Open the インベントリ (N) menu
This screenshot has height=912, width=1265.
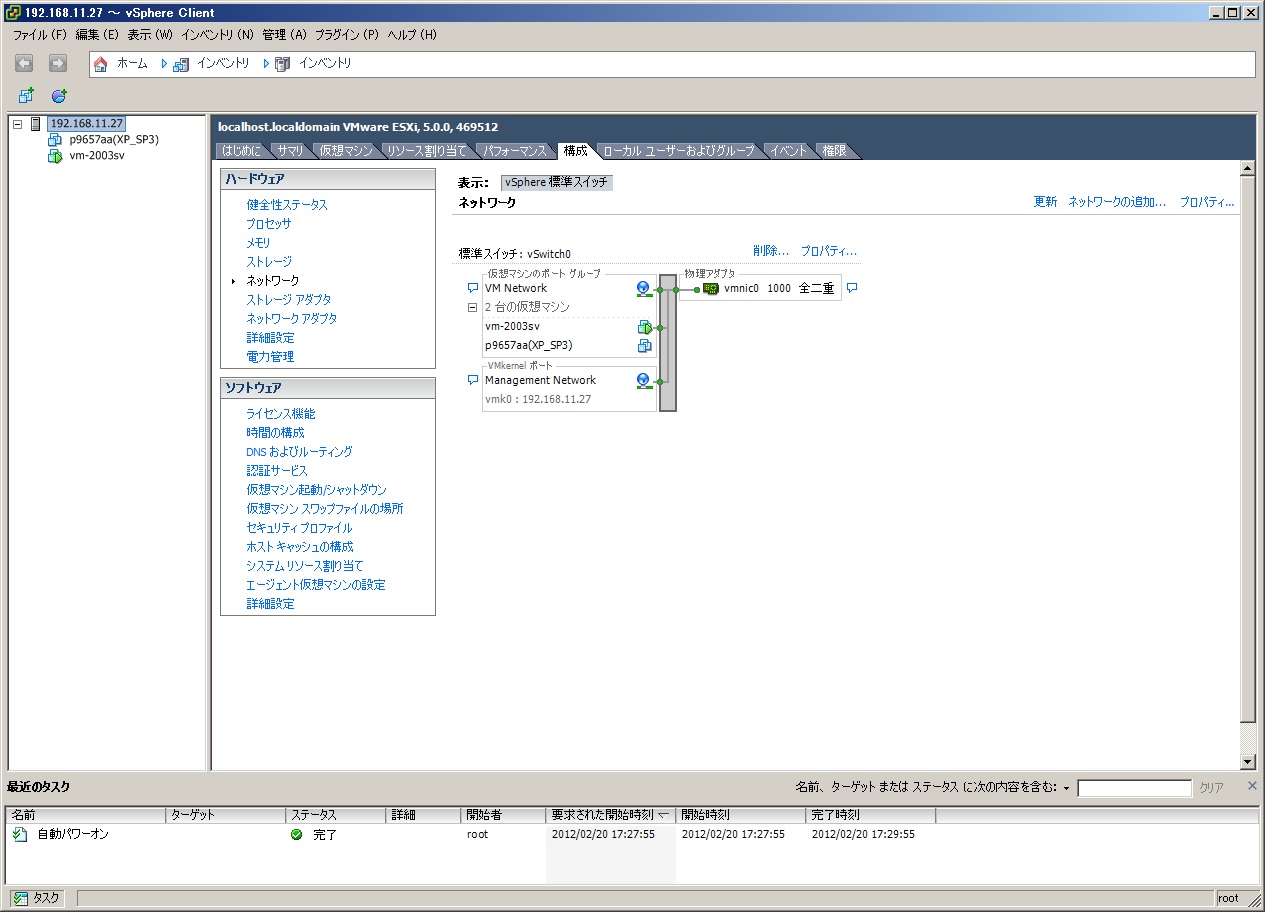point(217,35)
